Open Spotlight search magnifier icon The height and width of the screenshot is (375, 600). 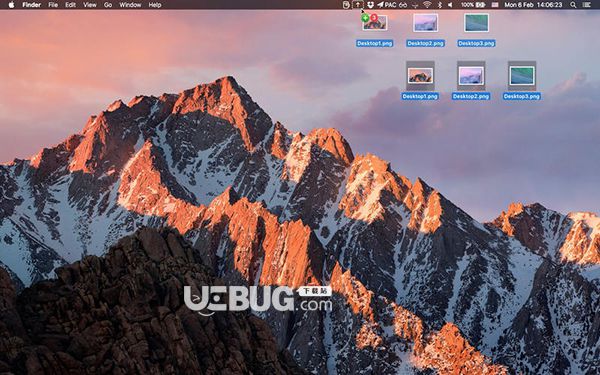(x=573, y=5)
